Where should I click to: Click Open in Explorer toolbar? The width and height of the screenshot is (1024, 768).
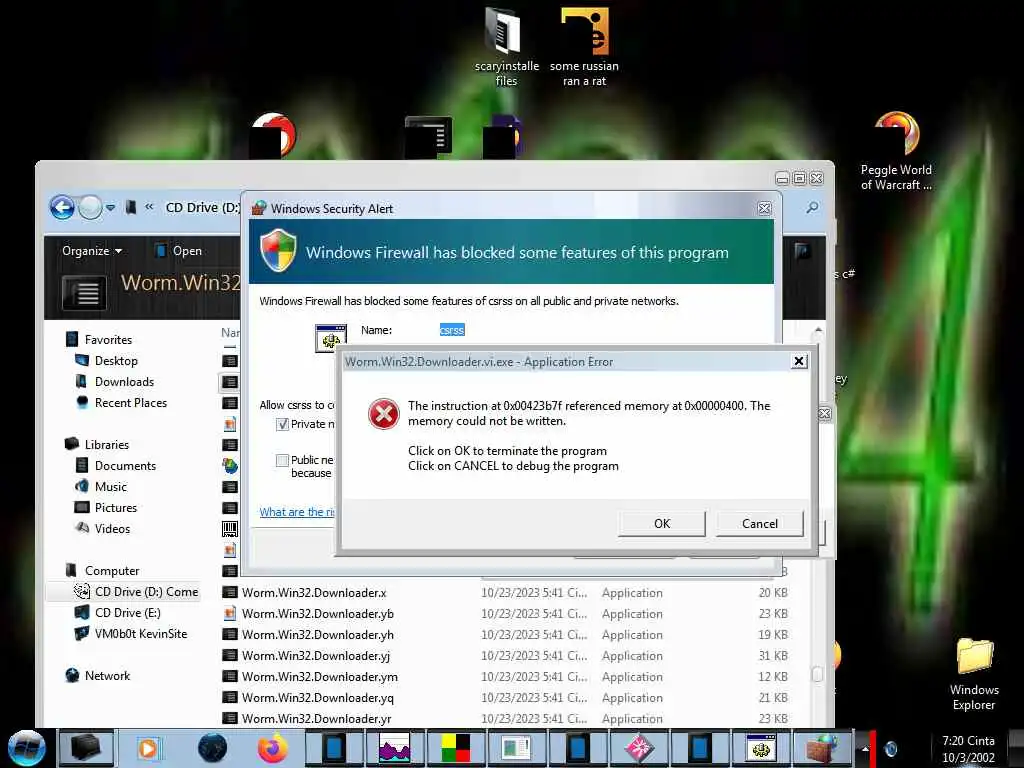point(178,251)
